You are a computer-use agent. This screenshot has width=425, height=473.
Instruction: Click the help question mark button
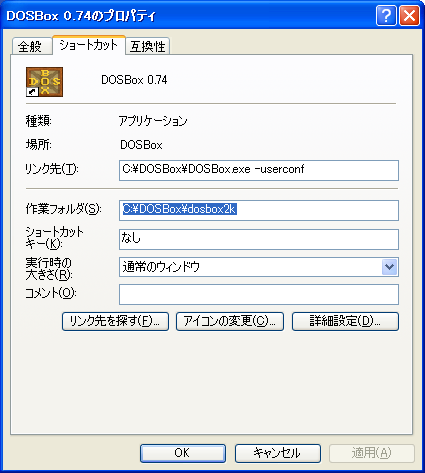(x=386, y=15)
